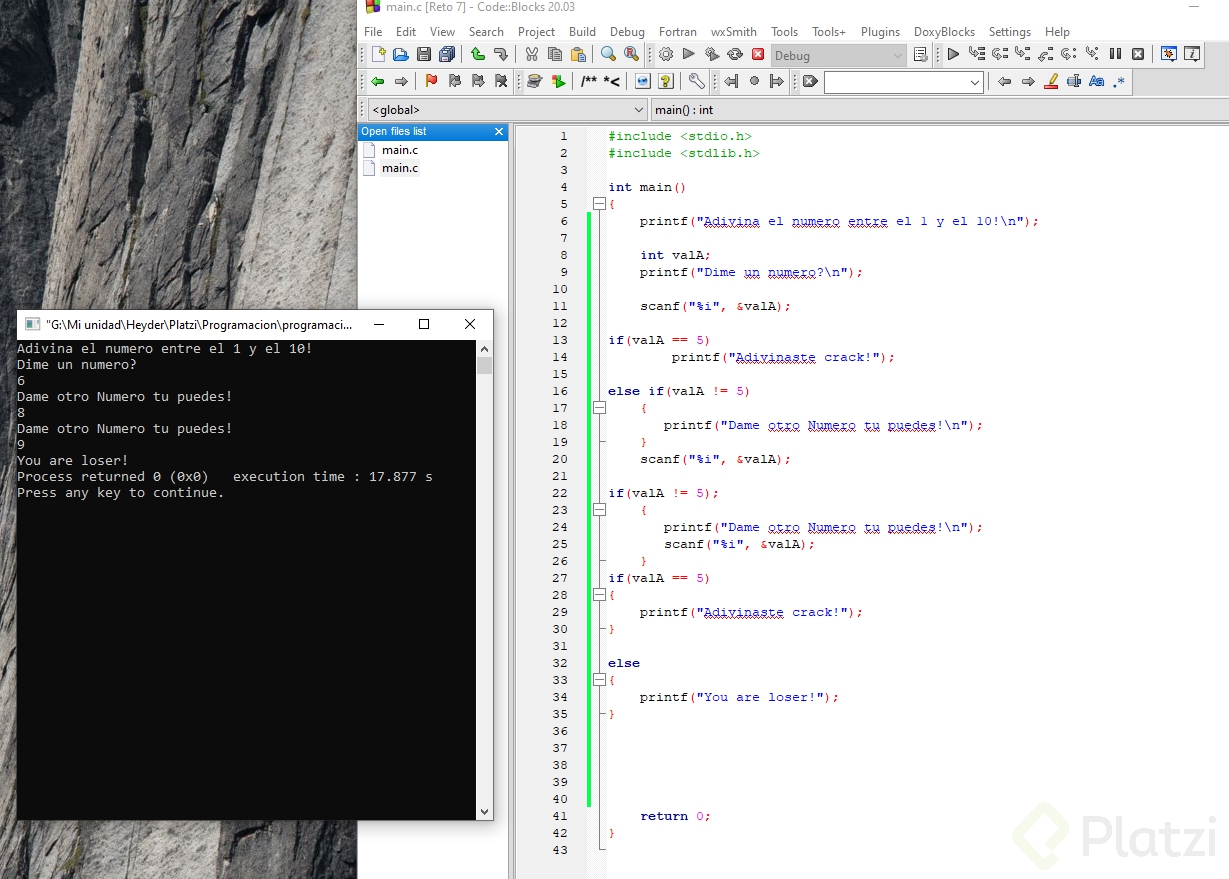Clear the incremental search text icon
The width and height of the screenshot is (1229, 879).
[x=810, y=82]
